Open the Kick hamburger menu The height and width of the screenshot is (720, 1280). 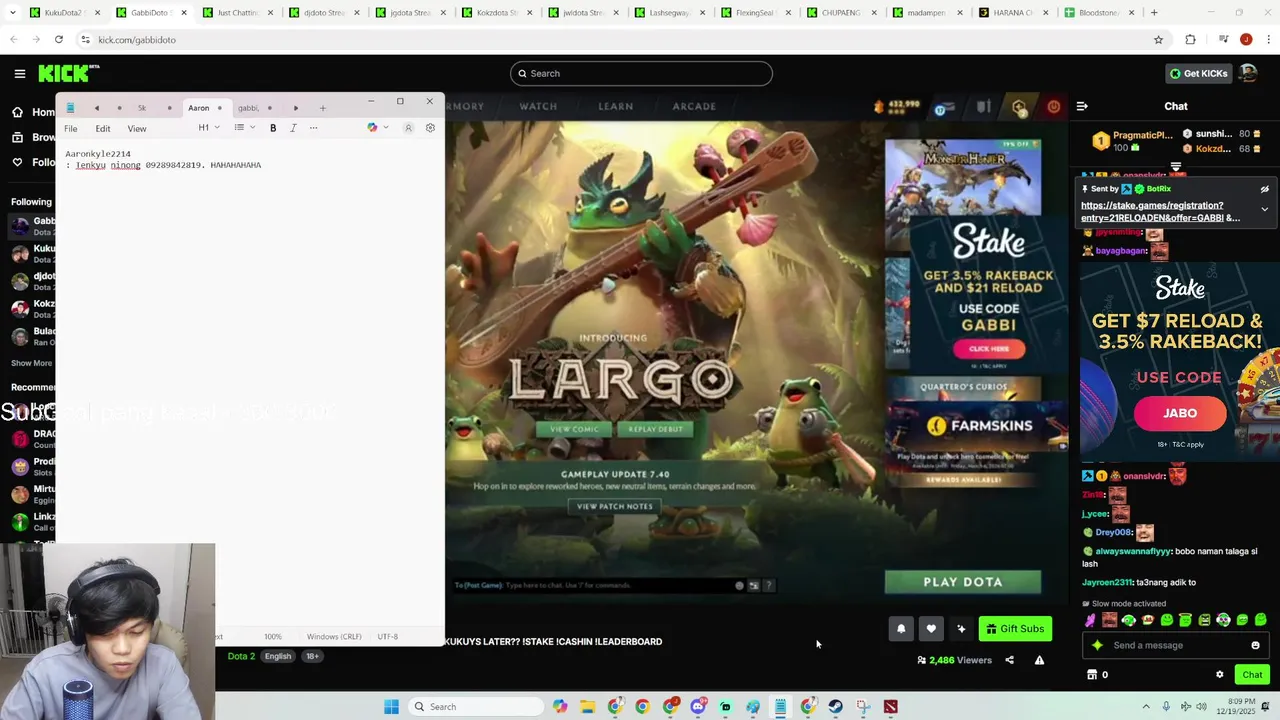(x=19, y=73)
